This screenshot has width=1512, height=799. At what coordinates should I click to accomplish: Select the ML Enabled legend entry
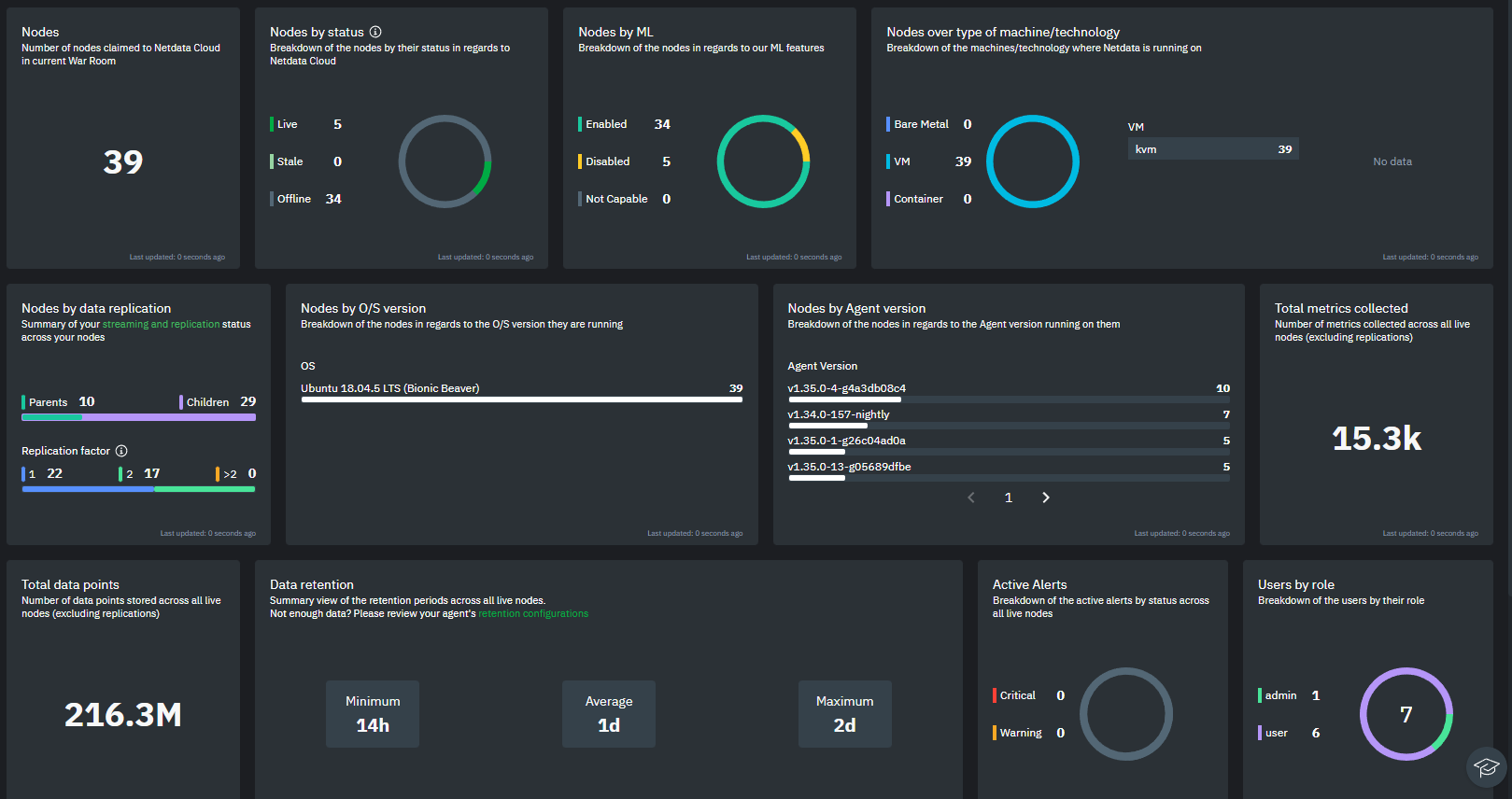[x=625, y=124]
